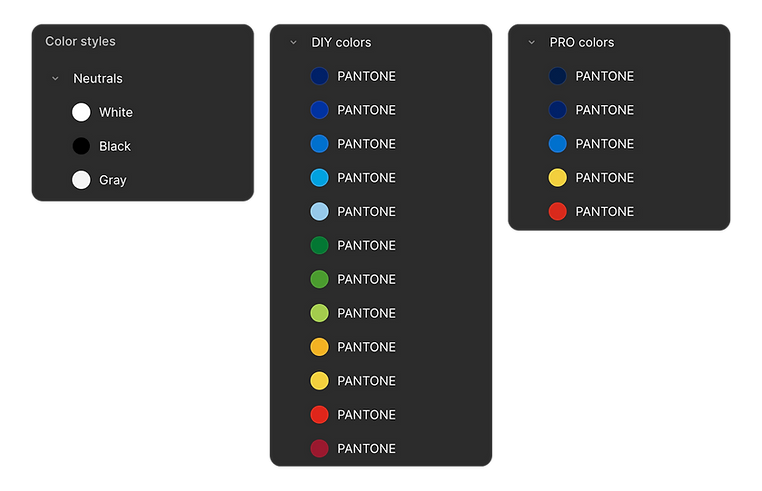Choose the bright blue swatch in PRO colors
The image size is (762, 491).
coord(557,144)
